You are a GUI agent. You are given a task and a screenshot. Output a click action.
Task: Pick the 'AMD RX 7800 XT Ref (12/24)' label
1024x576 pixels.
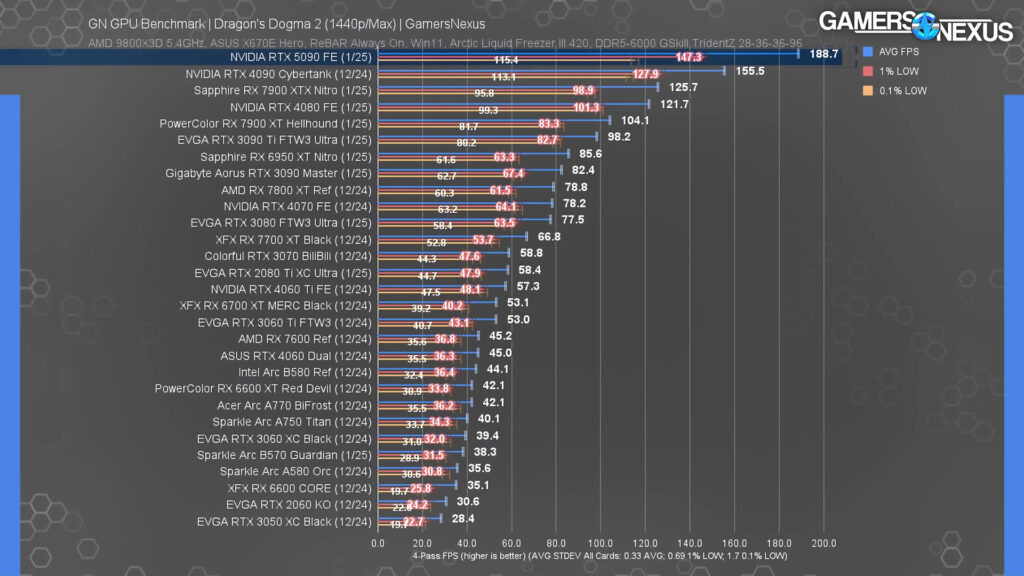pos(296,191)
